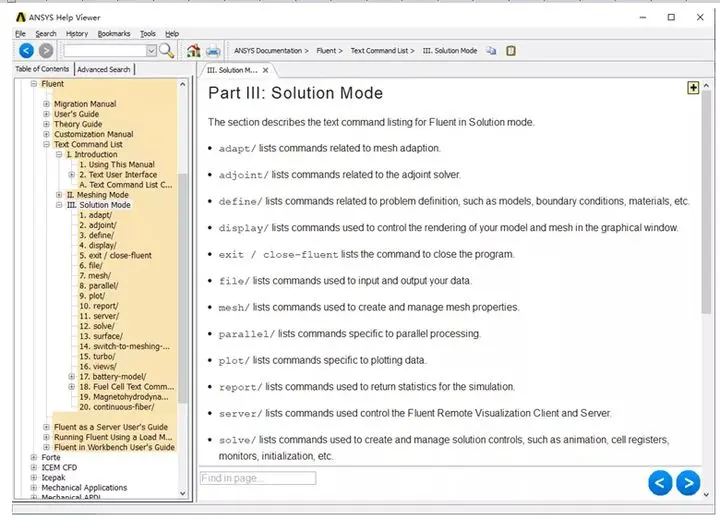The height and width of the screenshot is (520, 720).
Task: Select 13. surface/ in tree
Action: click(x=101, y=336)
